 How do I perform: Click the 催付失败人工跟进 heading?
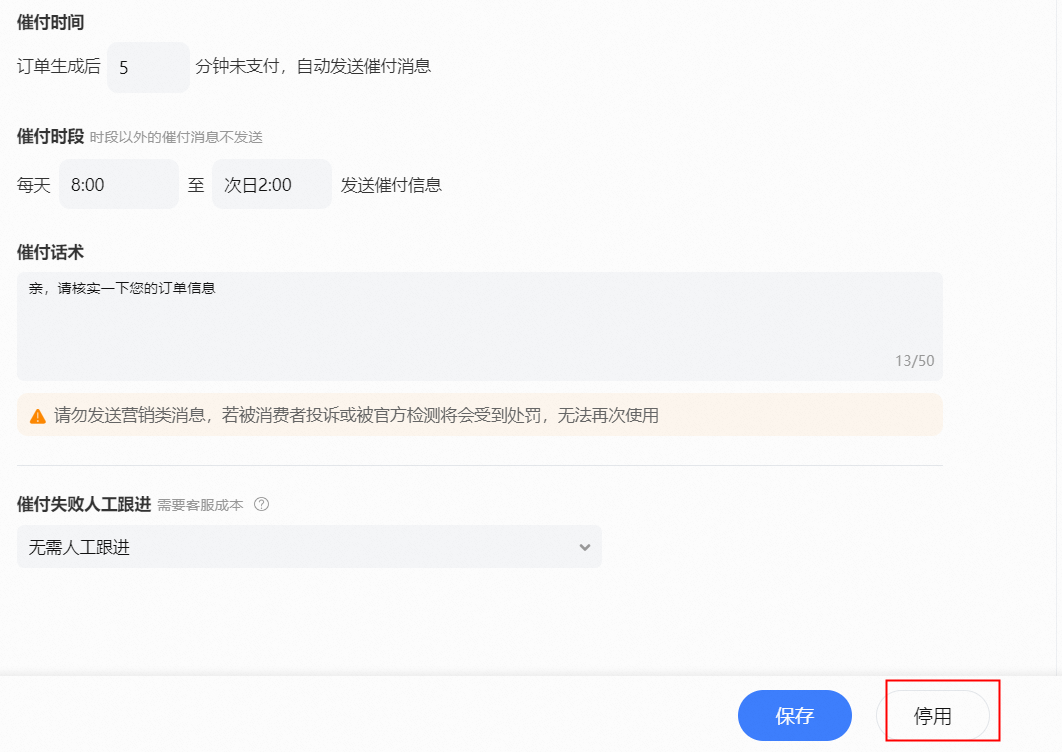pos(84,504)
